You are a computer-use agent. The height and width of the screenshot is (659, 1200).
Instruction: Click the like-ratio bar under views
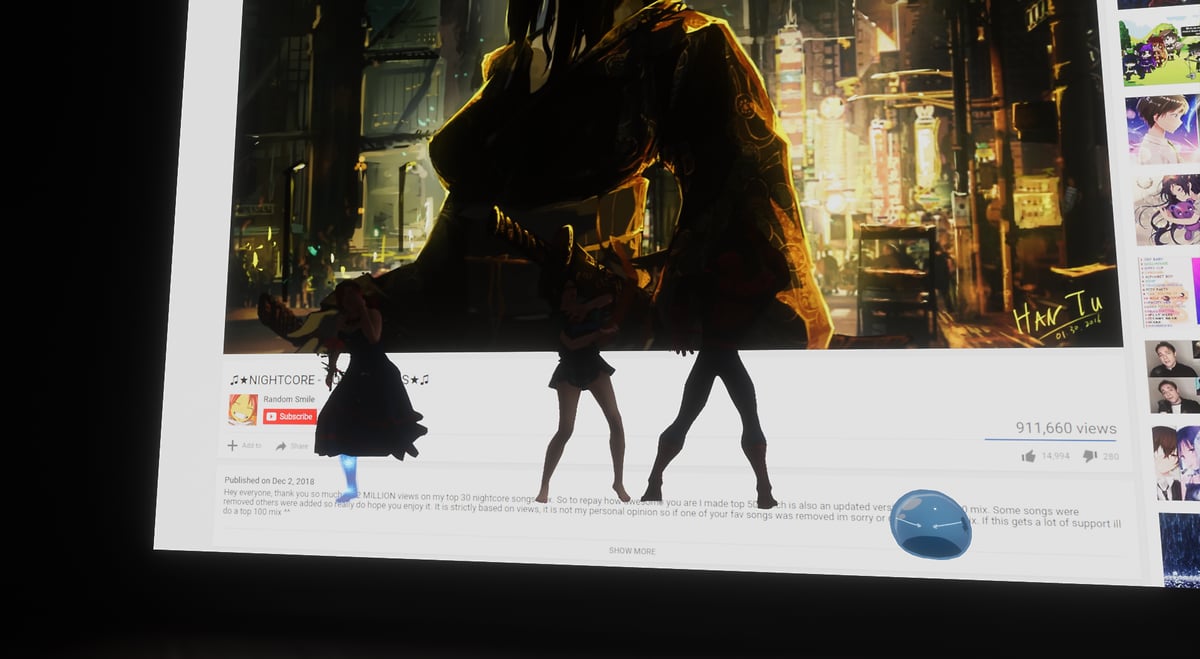pyautogui.click(x=1050, y=440)
